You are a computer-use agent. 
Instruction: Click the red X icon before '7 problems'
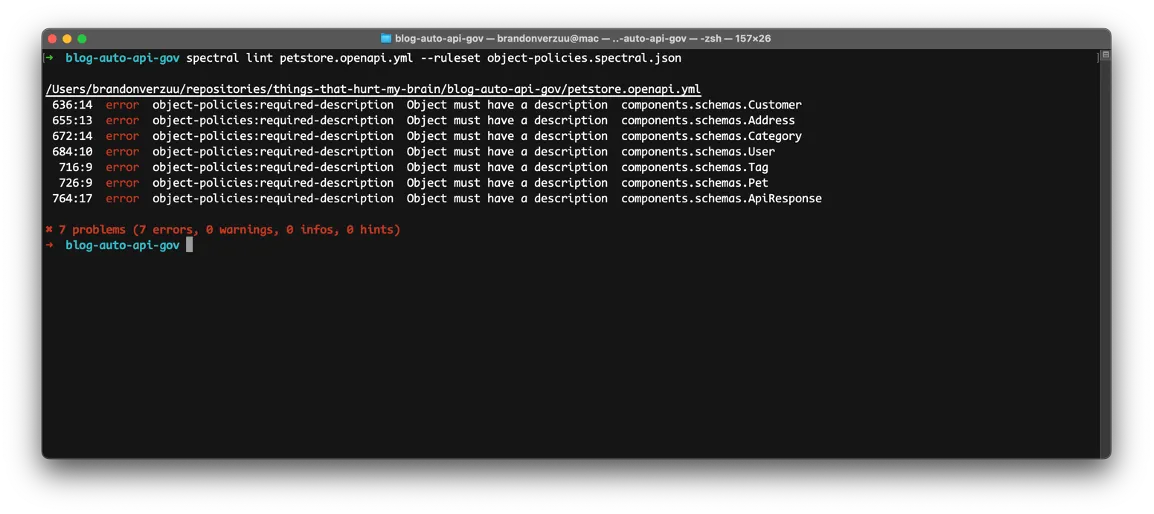point(49,230)
